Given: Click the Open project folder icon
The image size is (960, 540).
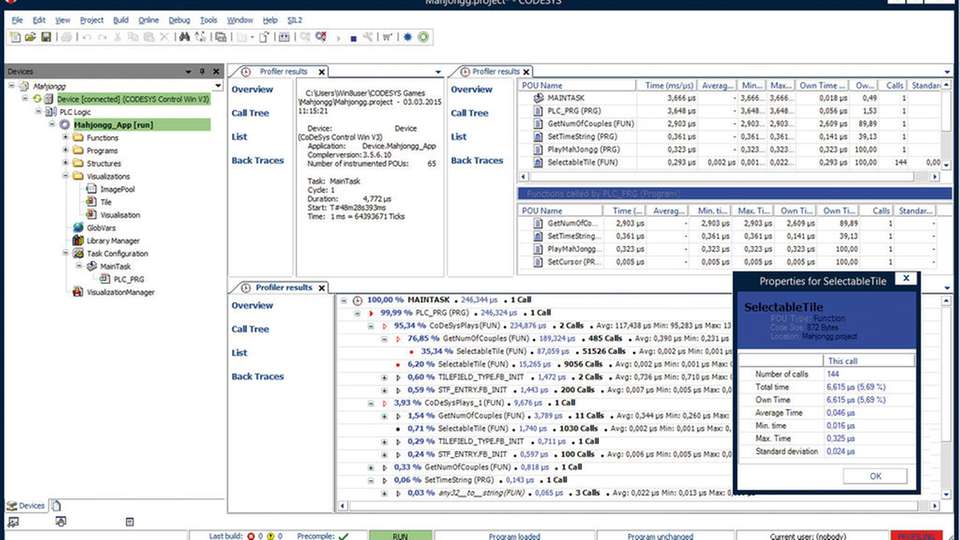Looking at the screenshot, I should (30, 37).
